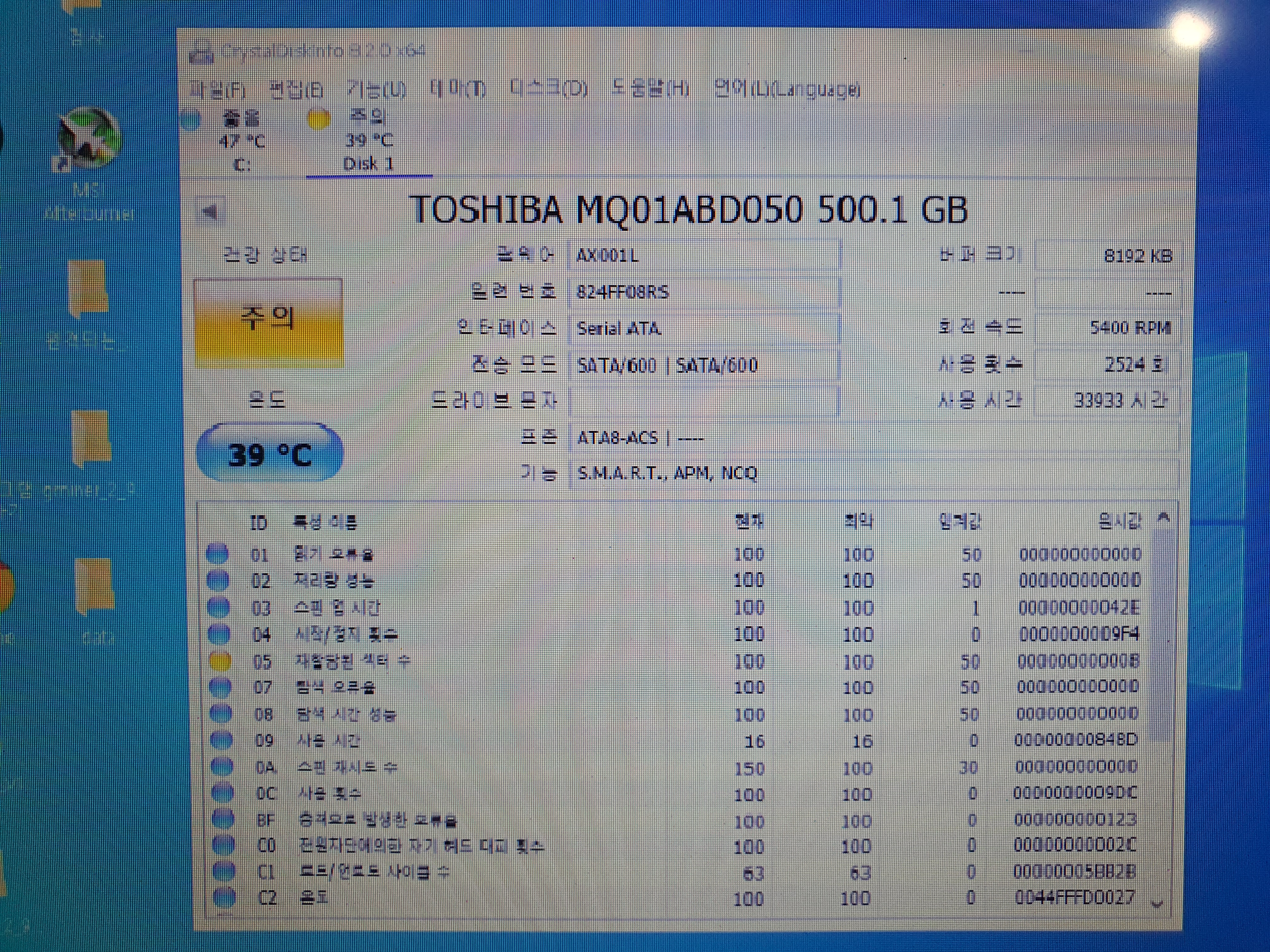
Task: Open the 디스크(D) menu
Action: click(548, 88)
